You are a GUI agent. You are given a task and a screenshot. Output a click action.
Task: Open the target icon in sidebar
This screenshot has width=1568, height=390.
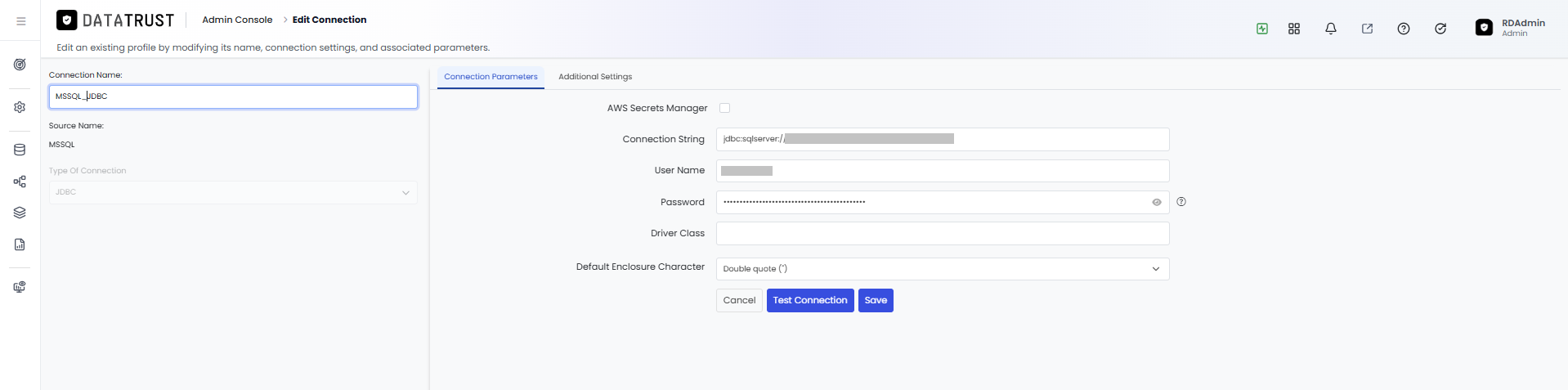click(20, 65)
